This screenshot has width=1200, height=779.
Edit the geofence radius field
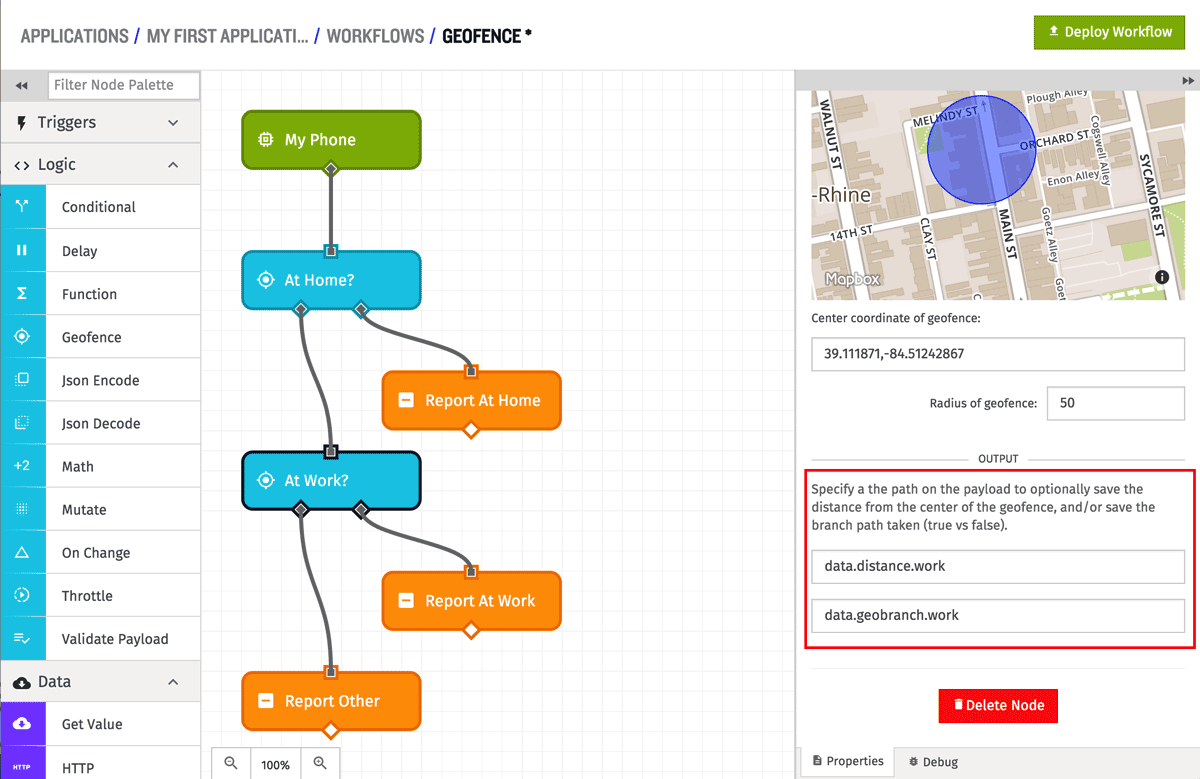pos(1116,403)
